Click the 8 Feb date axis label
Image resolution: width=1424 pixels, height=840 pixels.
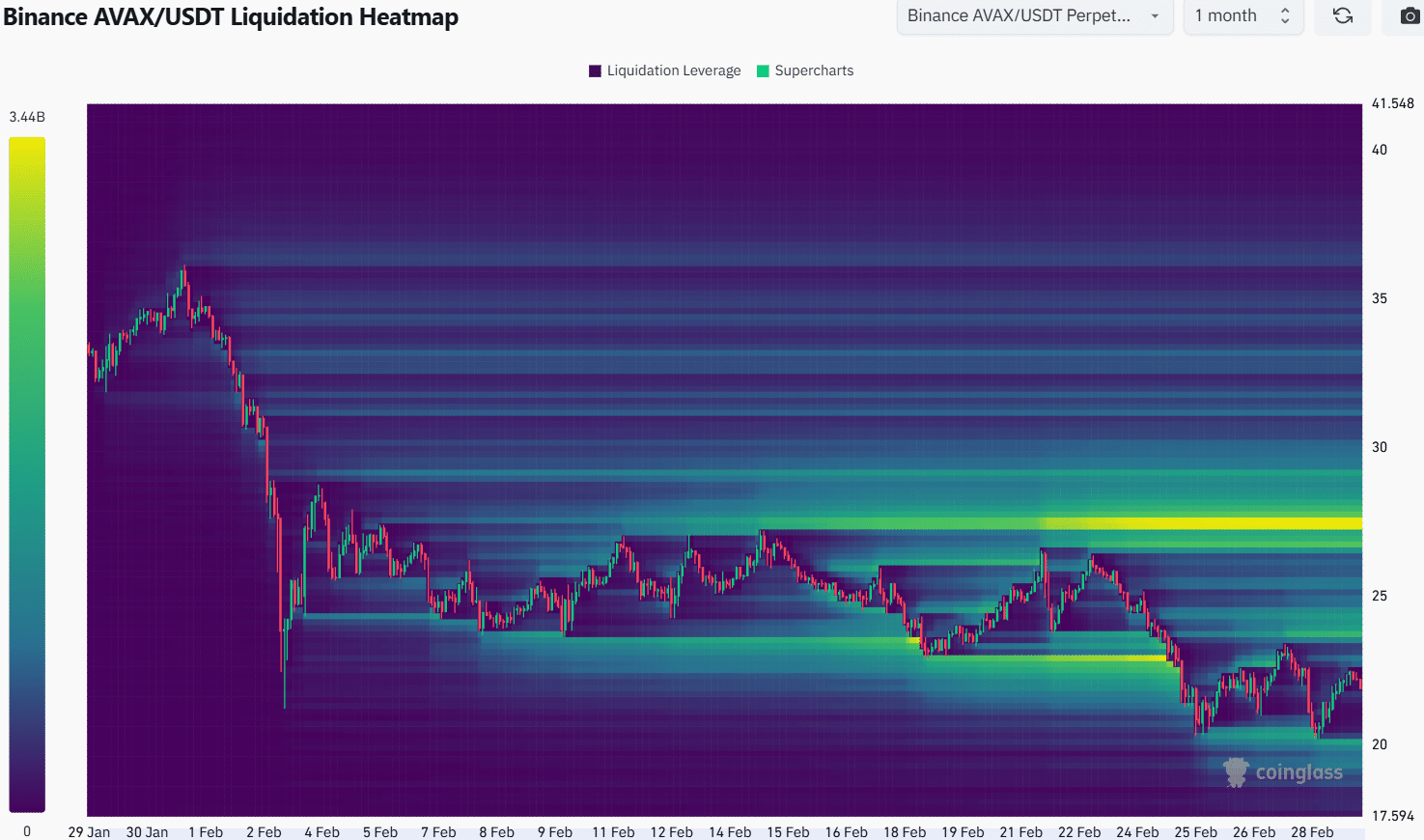(x=496, y=832)
